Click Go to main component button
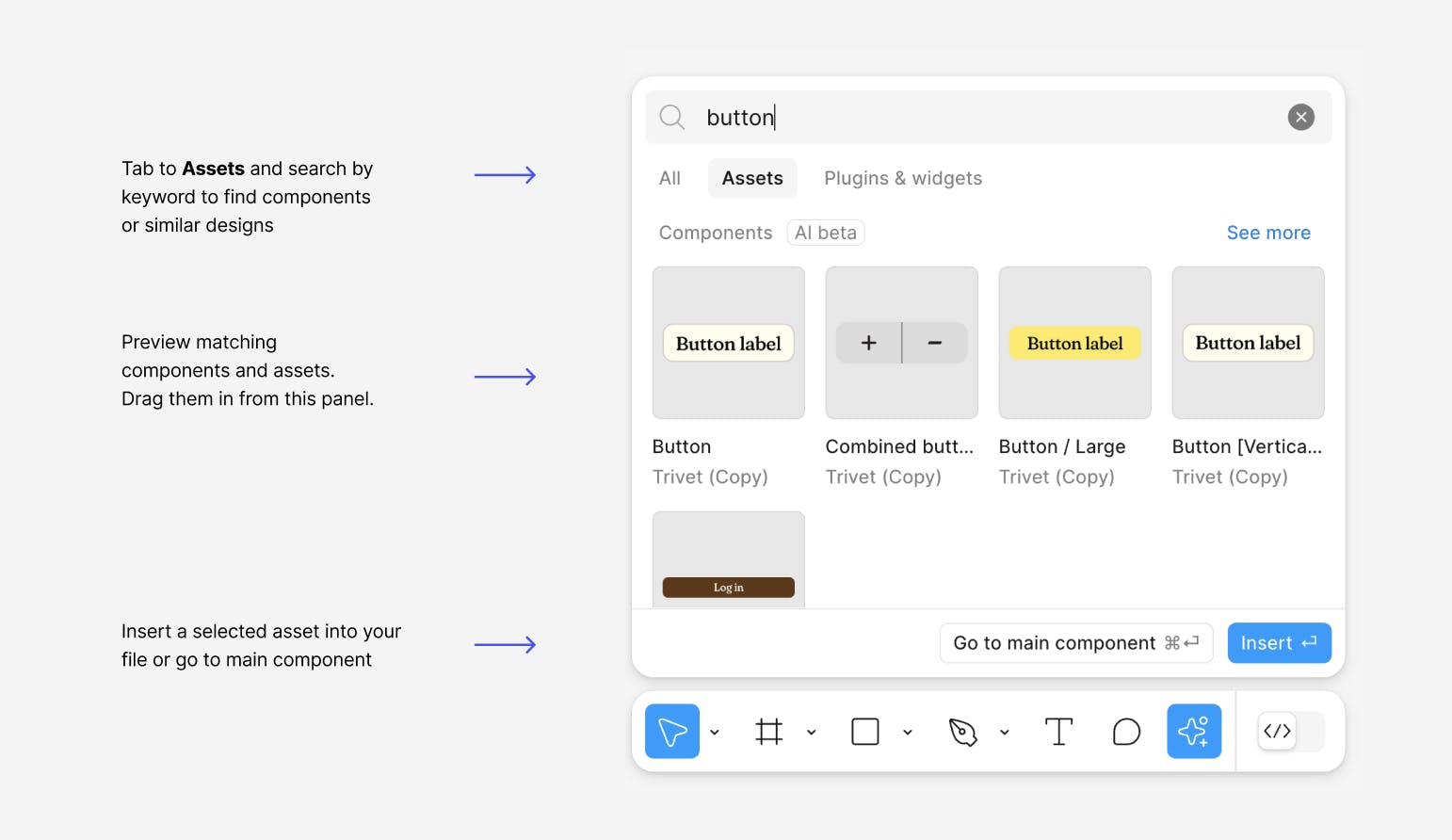This screenshot has width=1452, height=840. point(1076,643)
